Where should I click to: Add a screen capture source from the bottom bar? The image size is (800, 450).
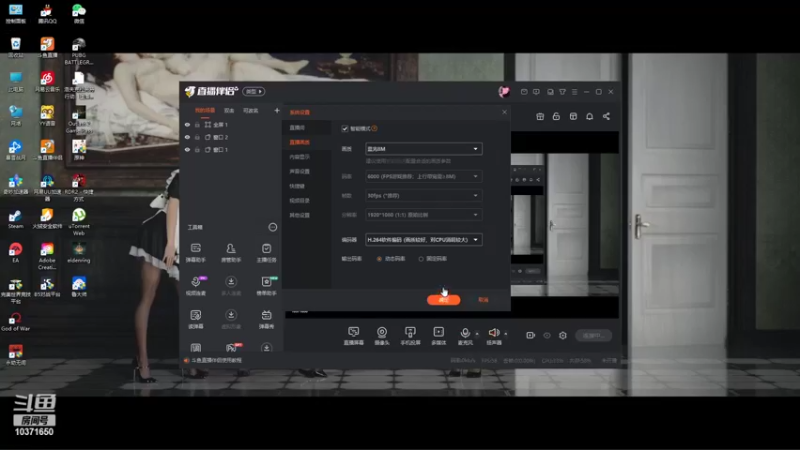click(x=354, y=336)
